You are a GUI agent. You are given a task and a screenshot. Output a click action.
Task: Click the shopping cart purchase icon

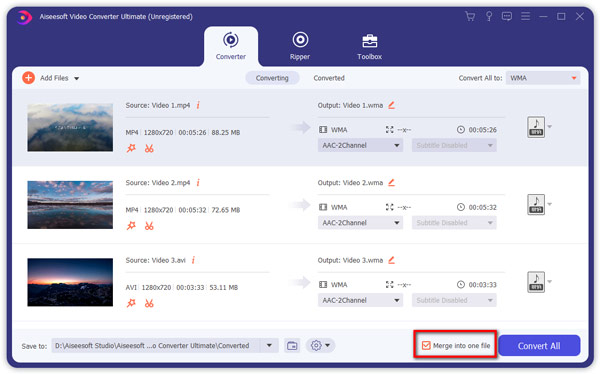click(470, 16)
